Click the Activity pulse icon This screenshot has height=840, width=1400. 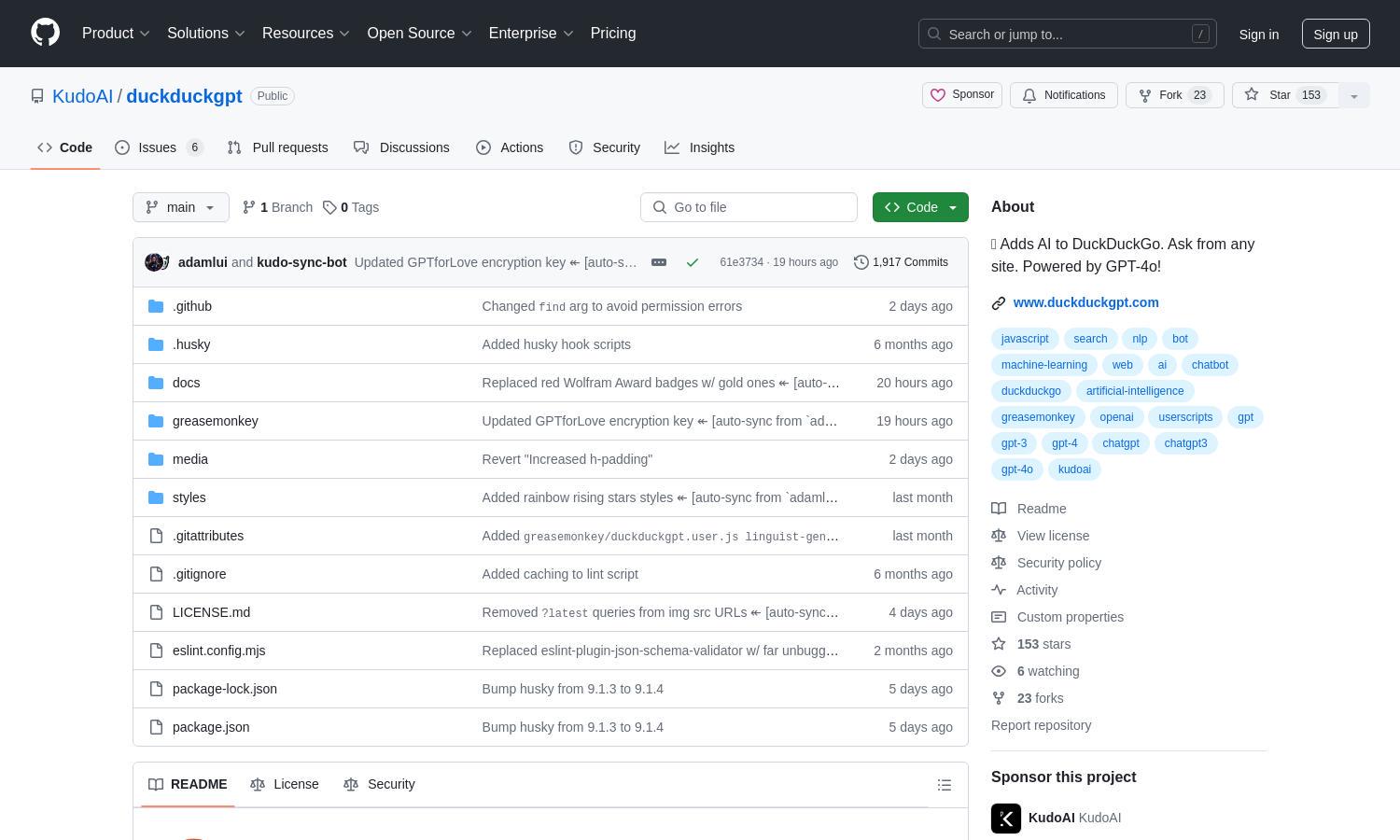point(999,590)
